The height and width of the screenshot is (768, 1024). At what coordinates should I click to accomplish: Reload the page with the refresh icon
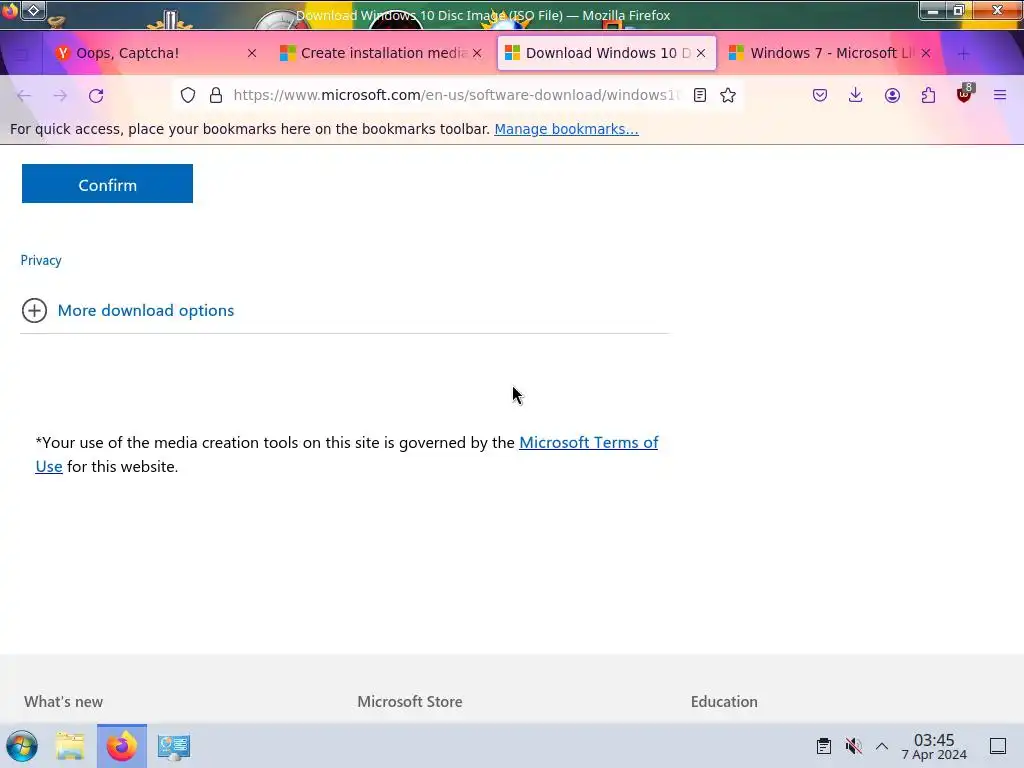(96, 96)
